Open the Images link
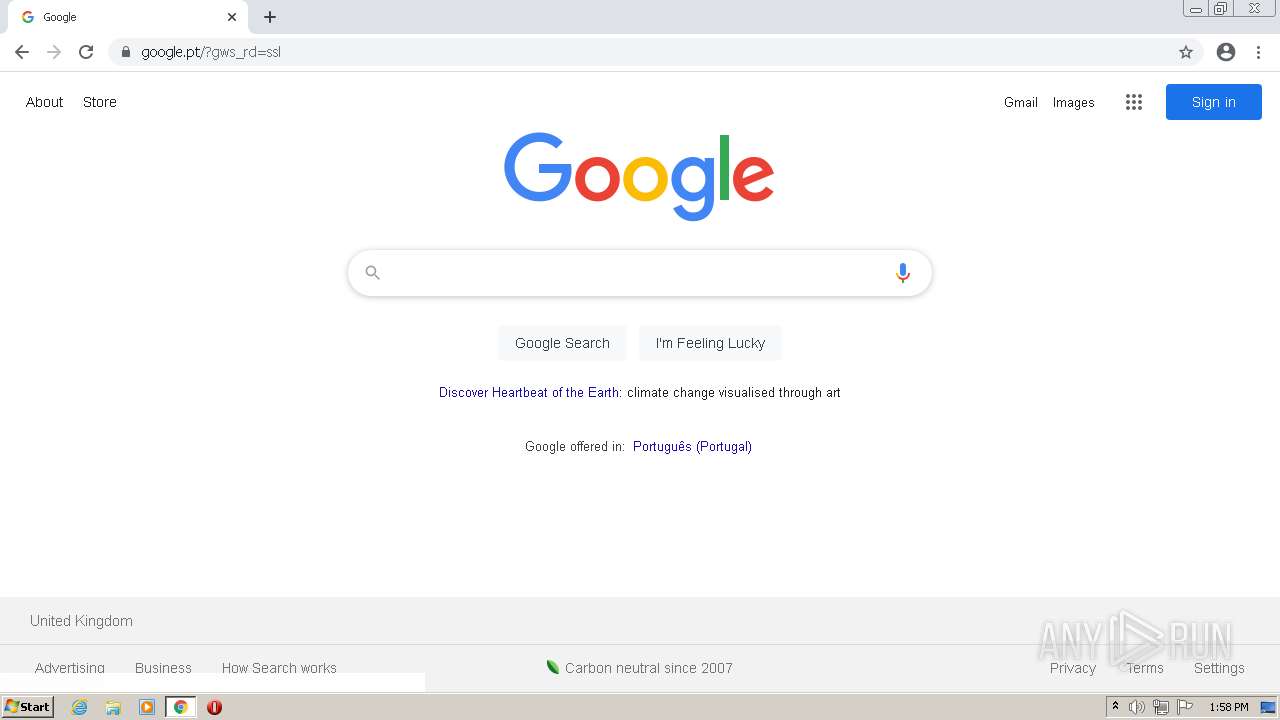 (1074, 102)
